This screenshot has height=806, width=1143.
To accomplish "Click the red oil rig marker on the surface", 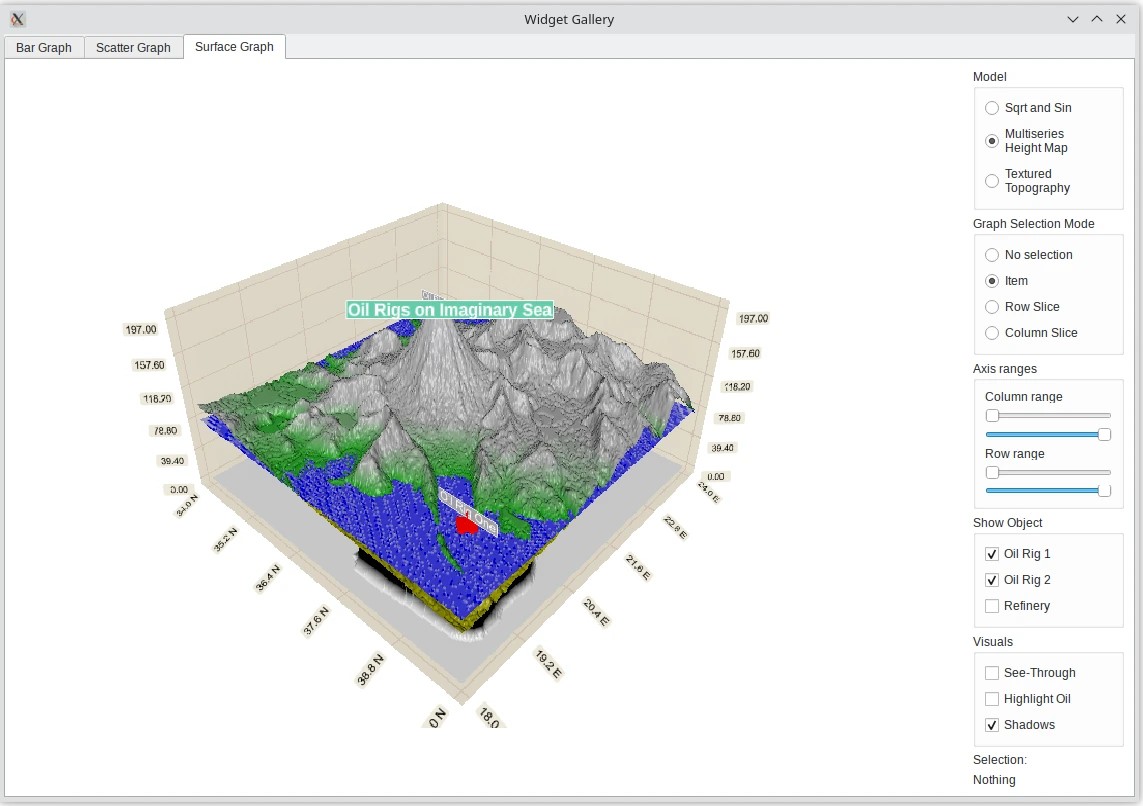I will (x=465, y=525).
